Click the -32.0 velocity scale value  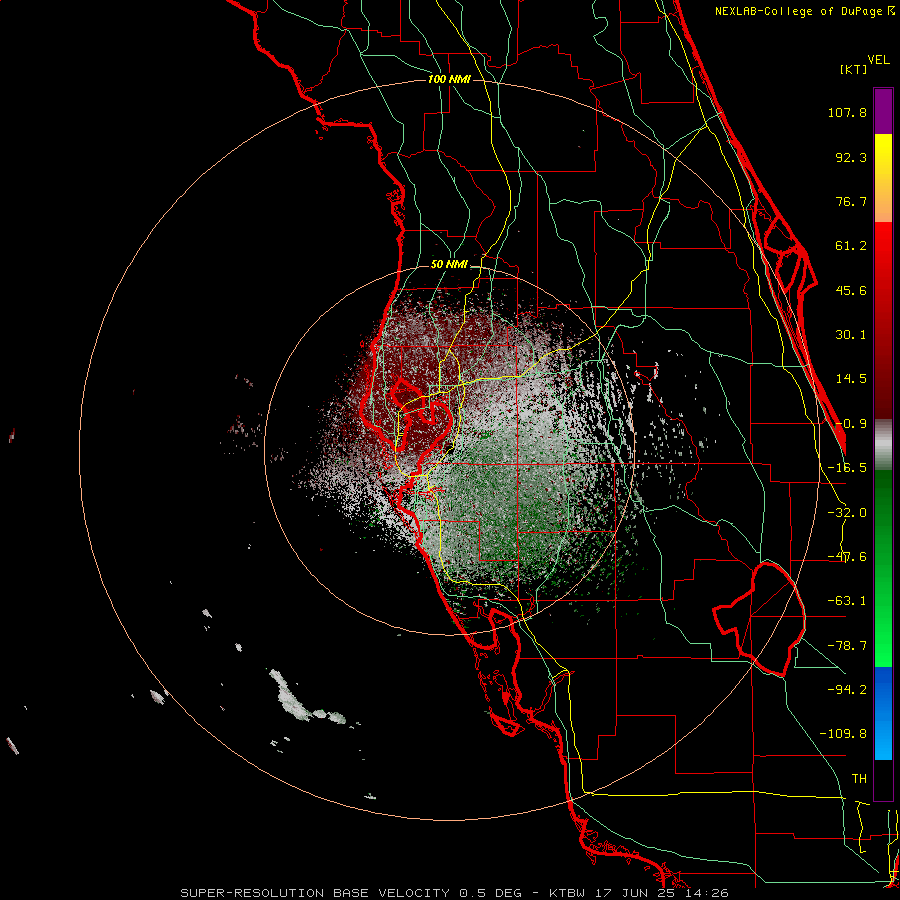[x=847, y=513]
